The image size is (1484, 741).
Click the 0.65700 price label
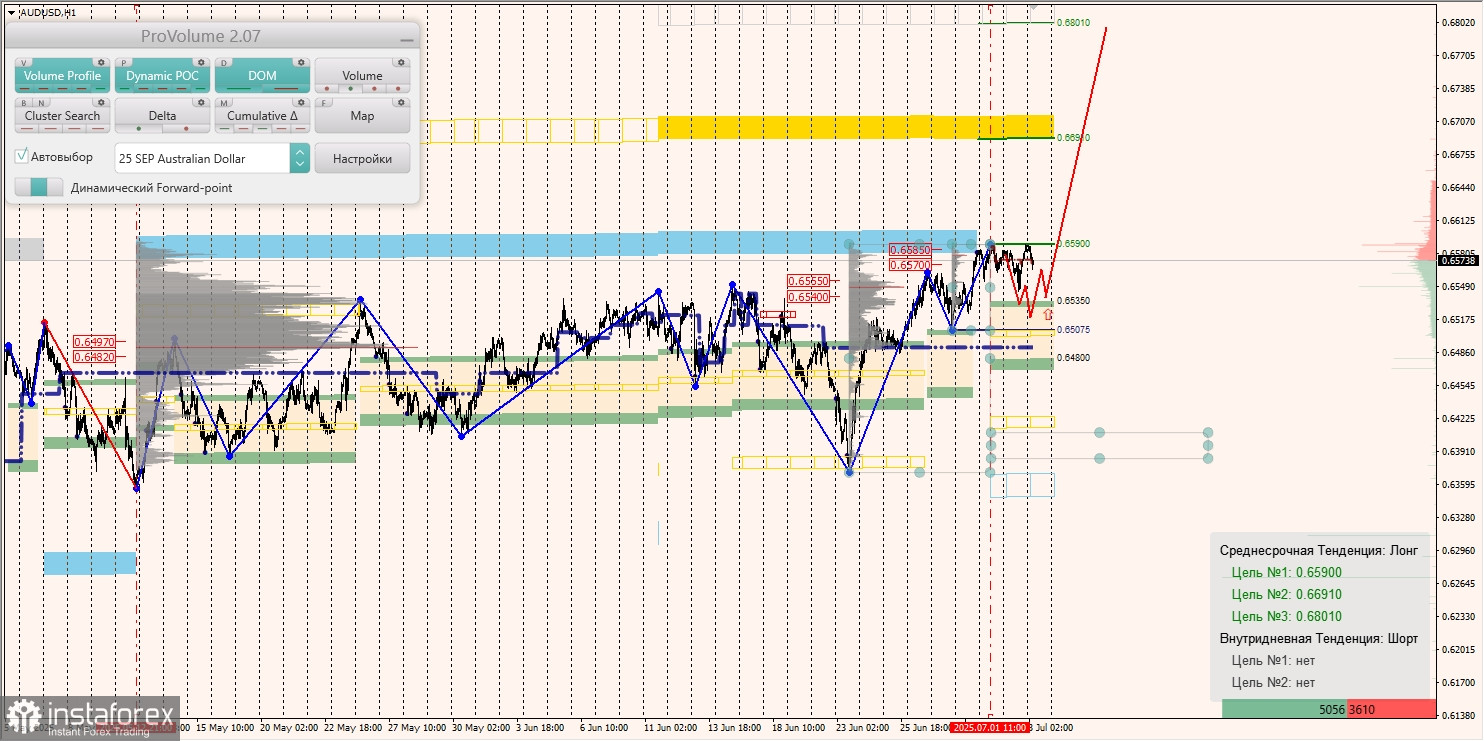tap(910, 265)
